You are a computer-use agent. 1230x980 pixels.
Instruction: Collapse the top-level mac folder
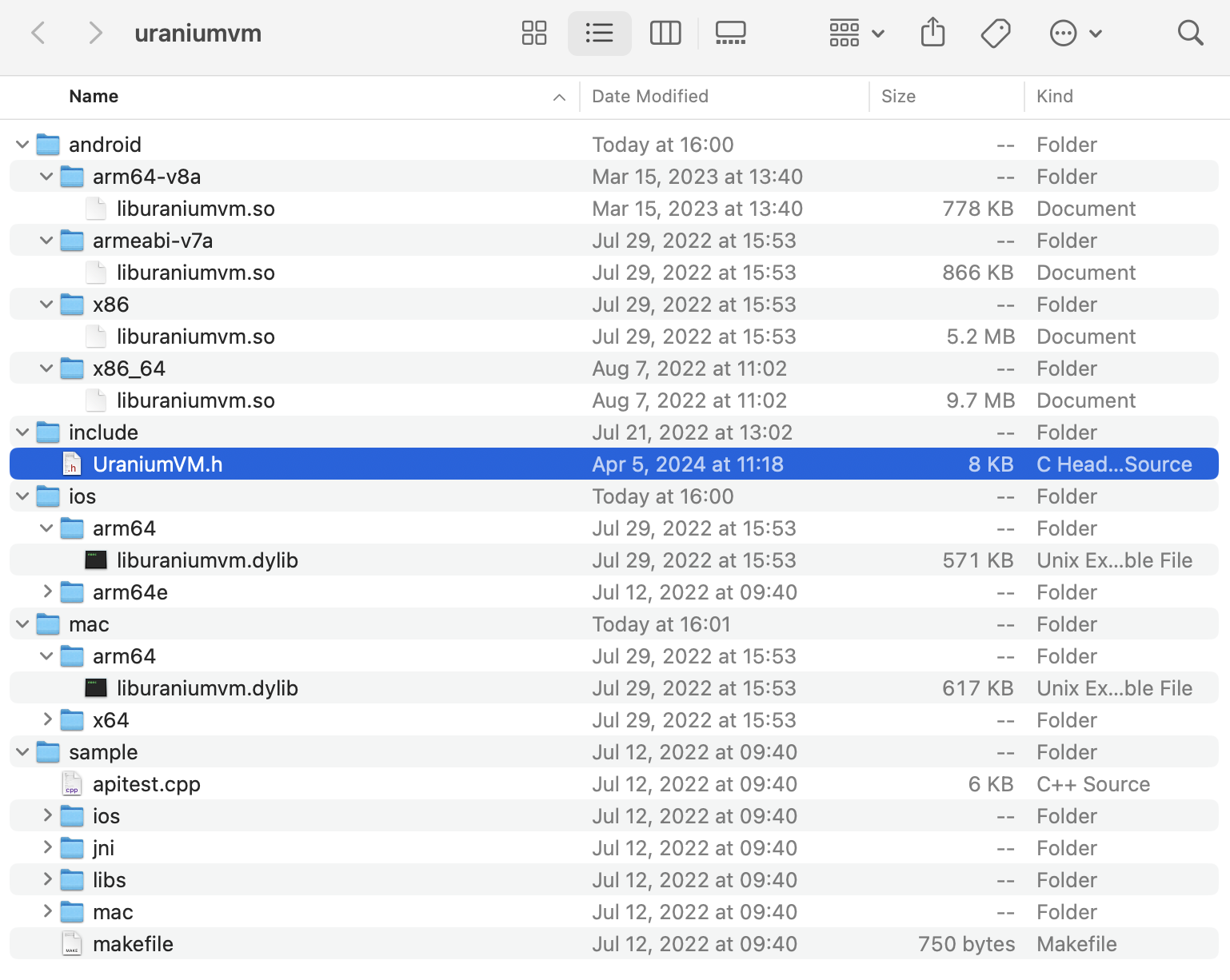(x=22, y=624)
